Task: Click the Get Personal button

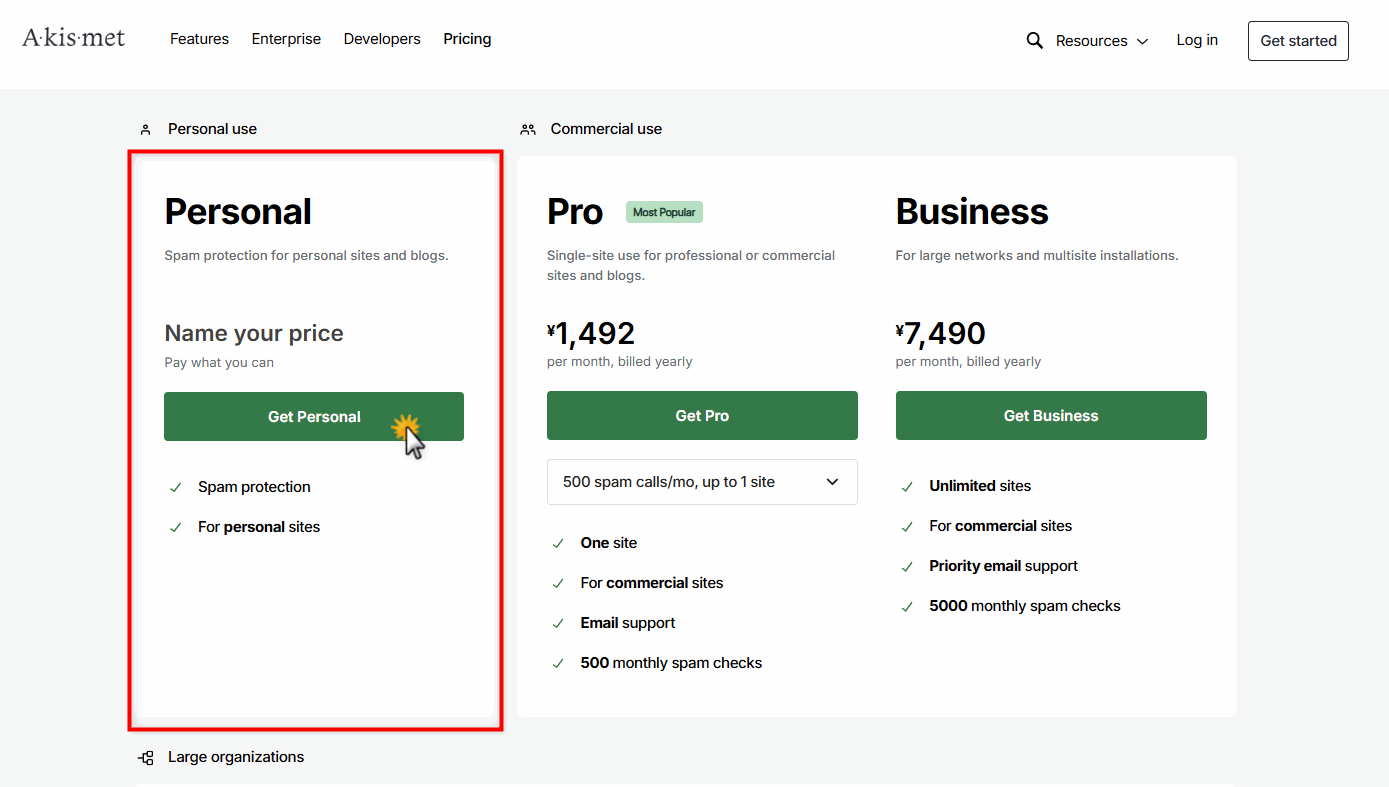Action: [x=314, y=416]
